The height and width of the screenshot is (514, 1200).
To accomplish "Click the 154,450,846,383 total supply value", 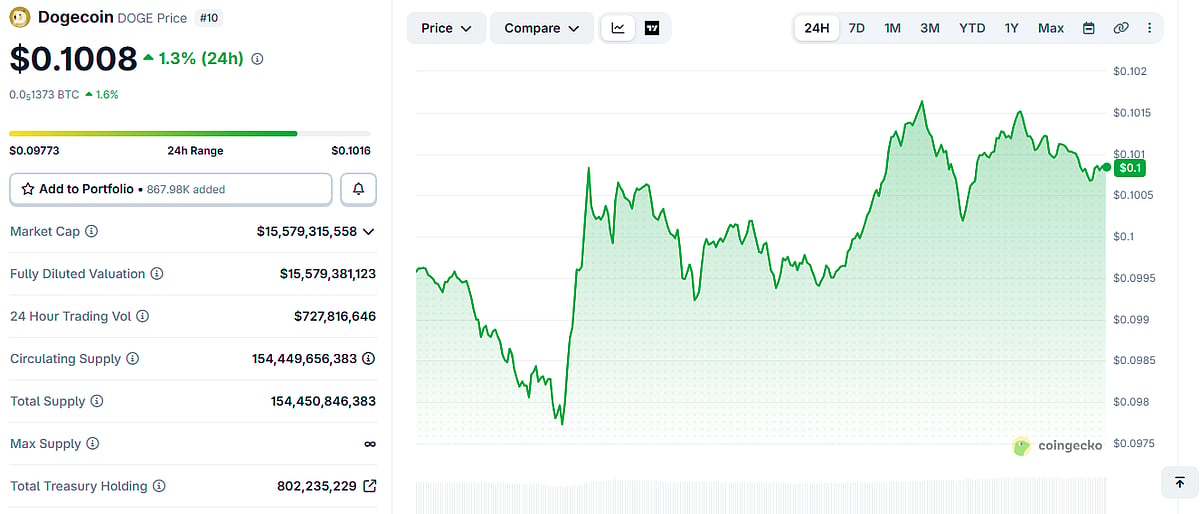I will 323,401.
